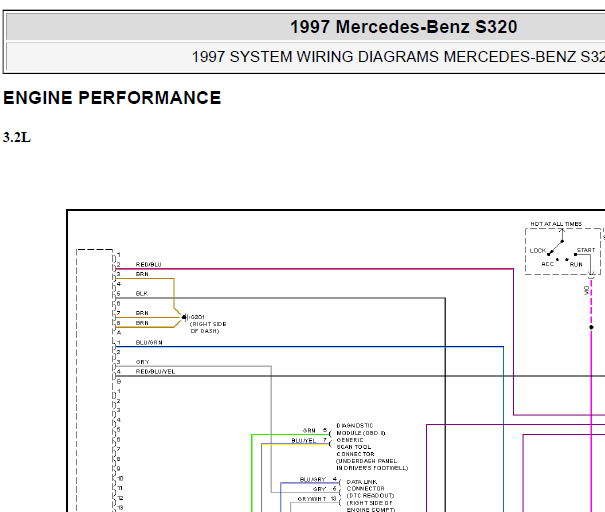Click the 'BRN' wire label at pin 7
Image resolution: width=605 pixels, height=512 pixels.
pyautogui.click(x=142, y=313)
